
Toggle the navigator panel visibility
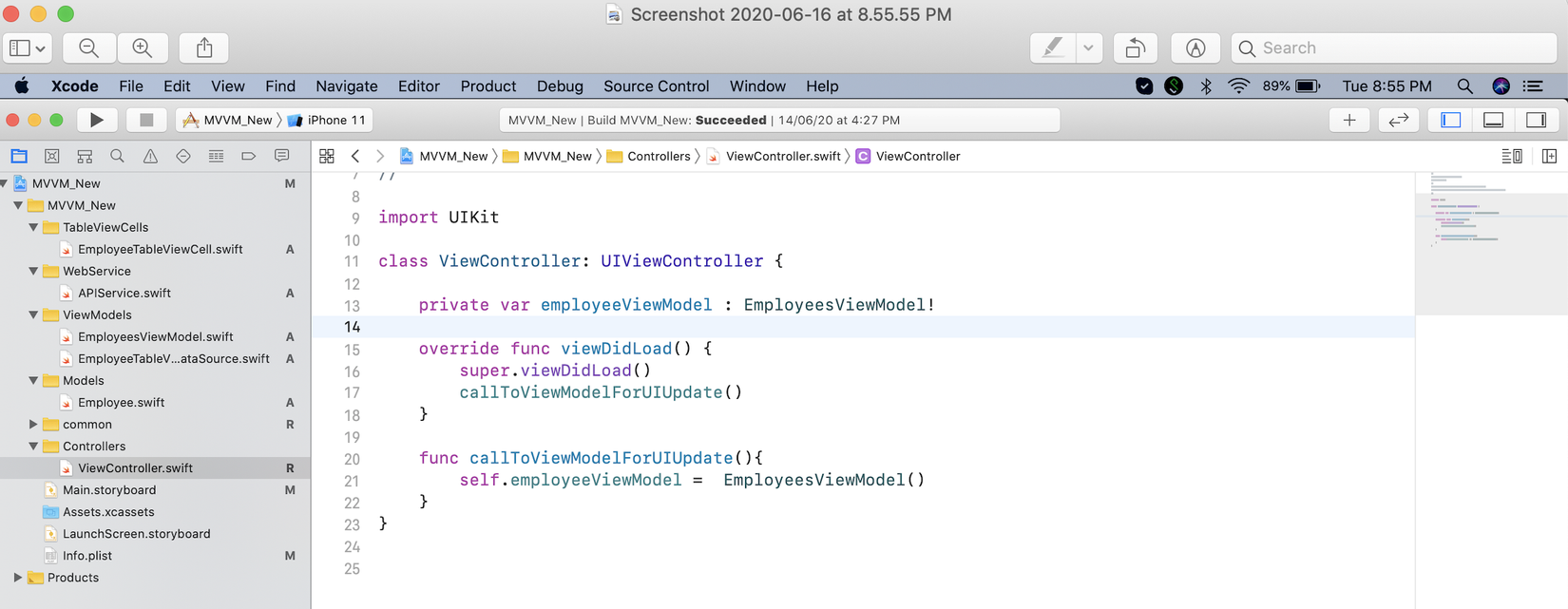pyautogui.click(x=1450, y=120)
